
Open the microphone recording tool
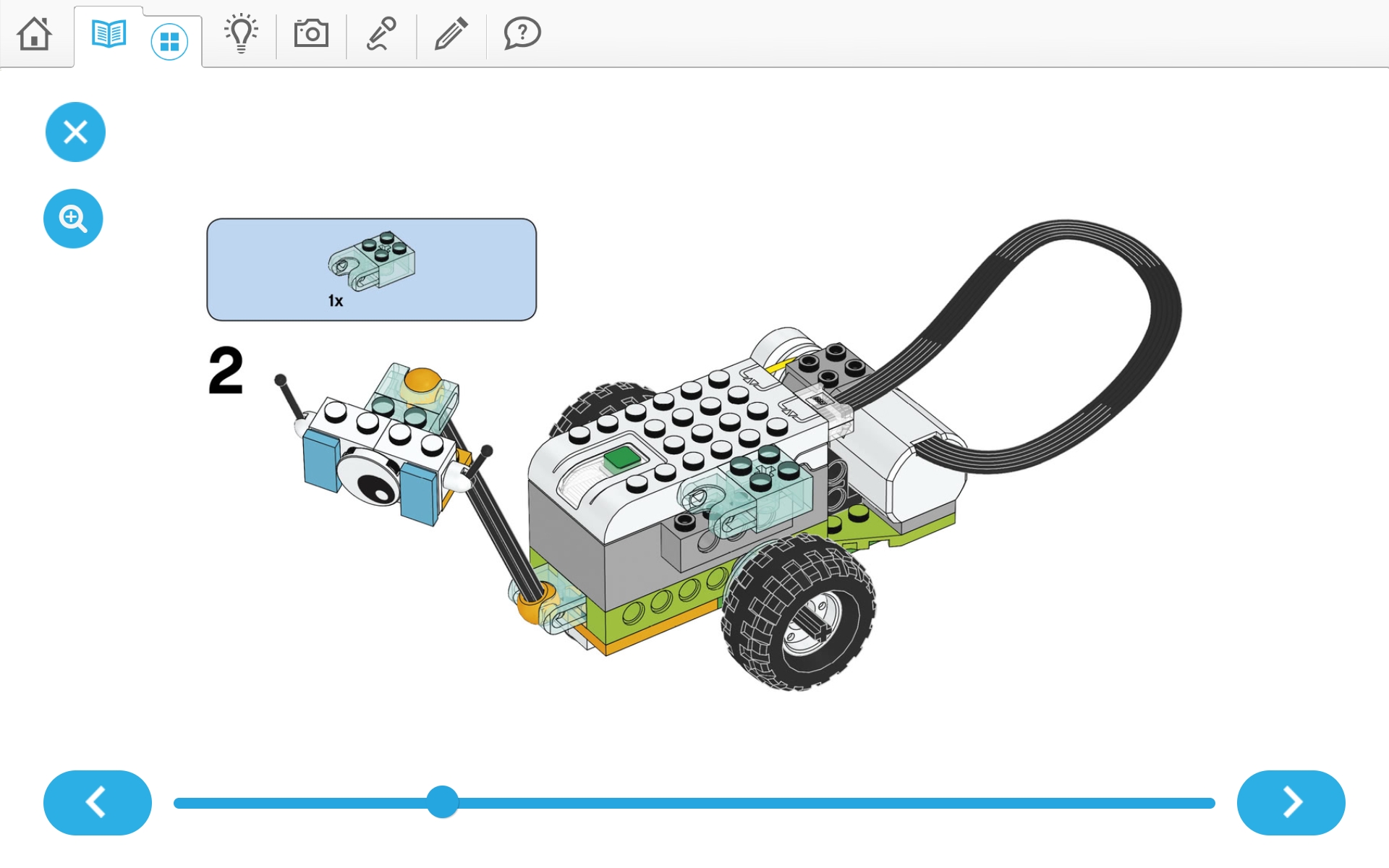(381, 33)
